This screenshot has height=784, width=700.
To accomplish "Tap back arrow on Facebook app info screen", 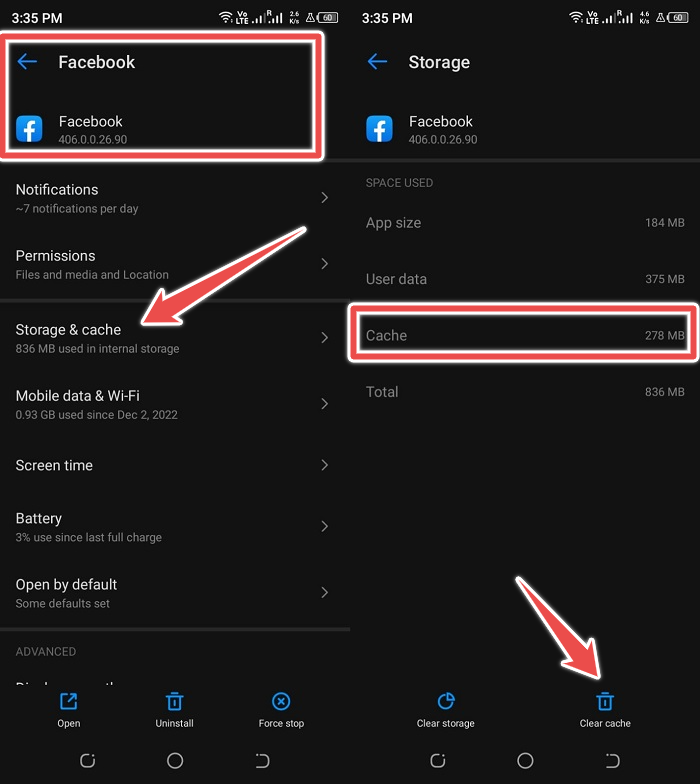I will pos(27,62).
